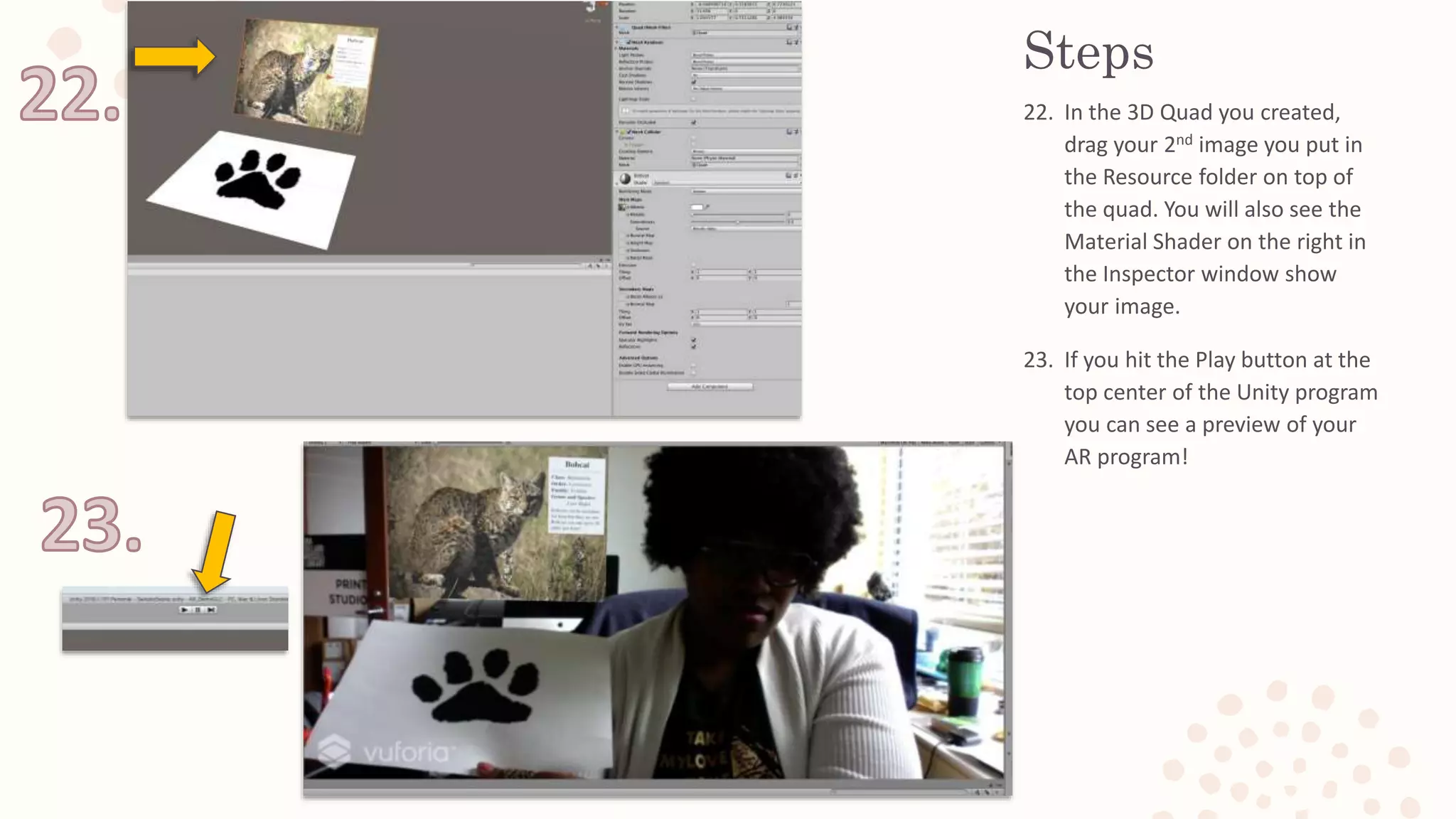Toggle the Mesh Renderer enabled checkbox

point(628,42)
